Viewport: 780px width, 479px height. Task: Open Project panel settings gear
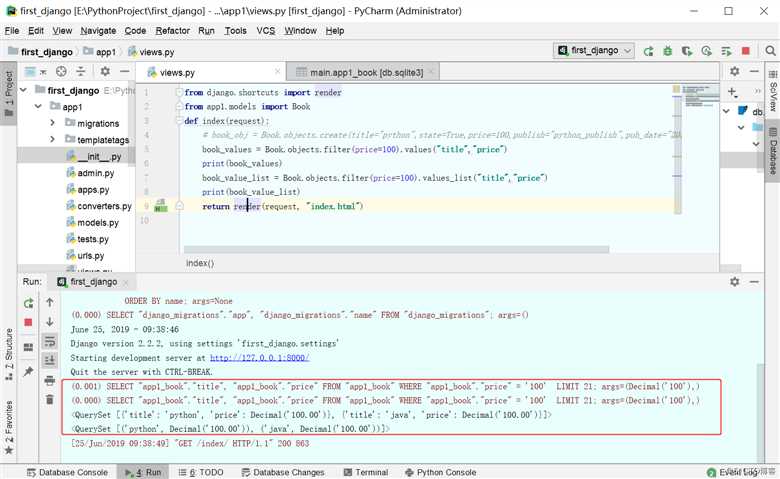[x=105, y=72]
